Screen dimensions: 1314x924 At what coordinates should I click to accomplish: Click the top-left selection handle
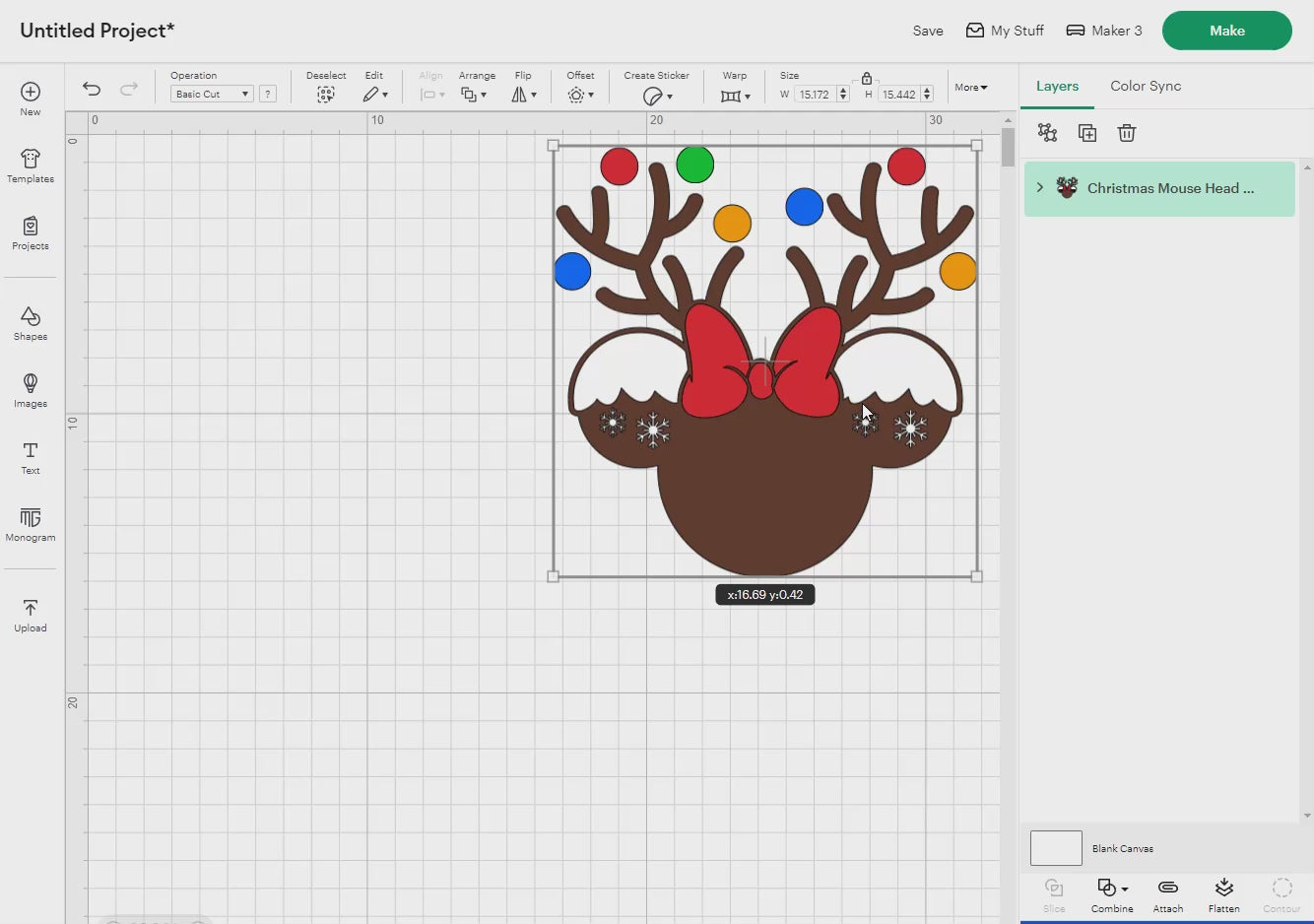pos(553,145)
